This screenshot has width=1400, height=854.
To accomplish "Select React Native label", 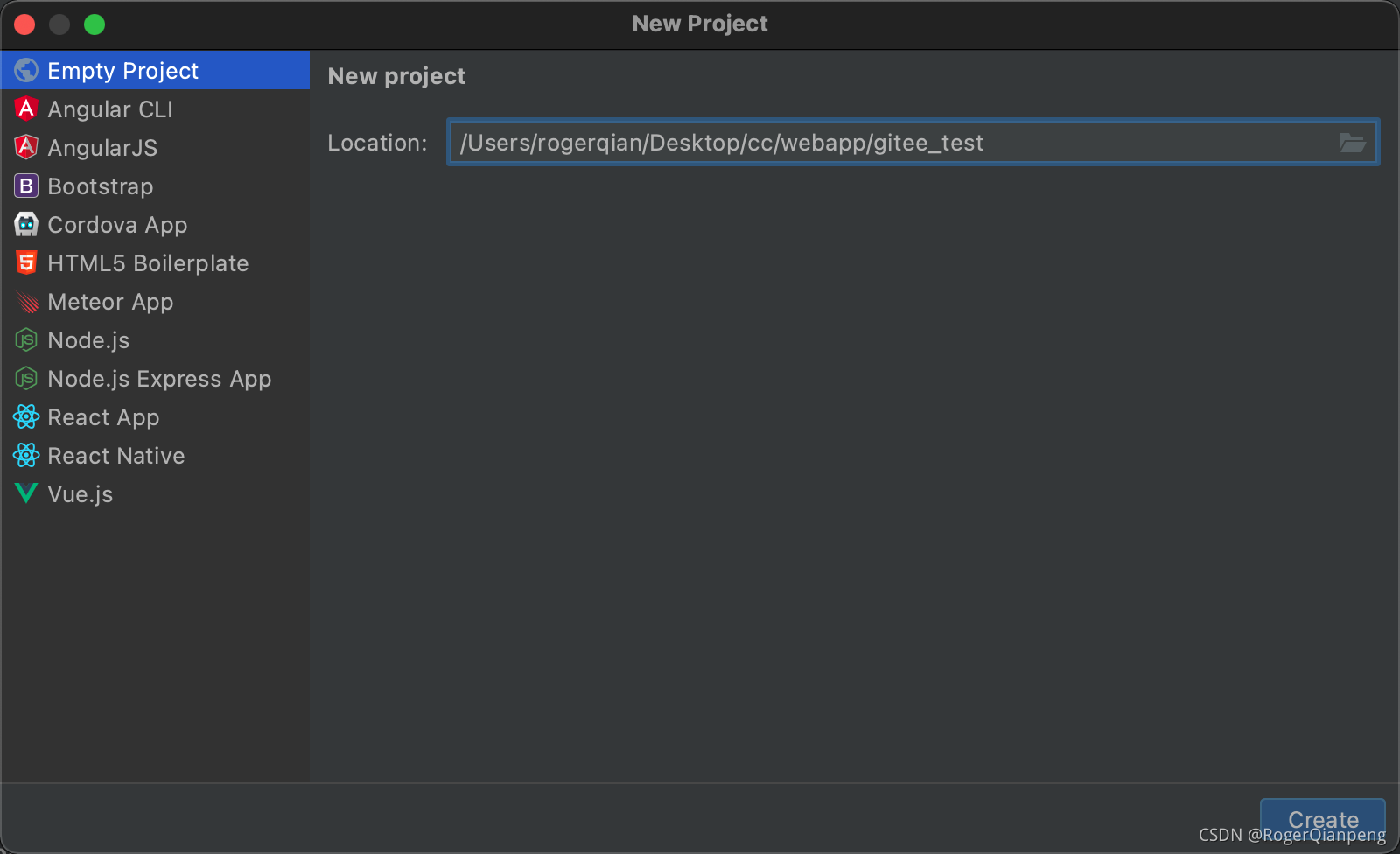I will [116, 456].
